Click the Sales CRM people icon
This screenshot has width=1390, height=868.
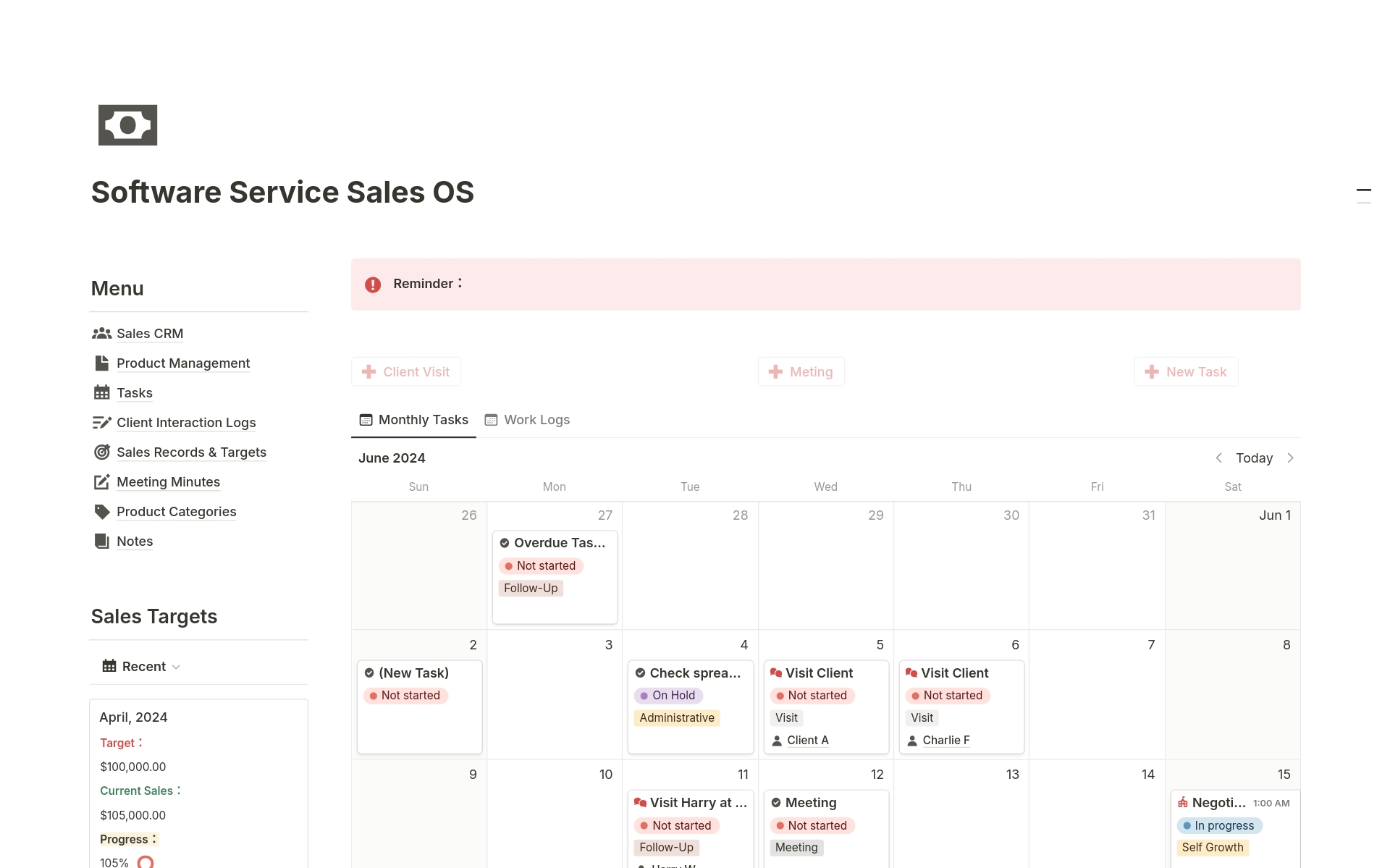(101, 334)
